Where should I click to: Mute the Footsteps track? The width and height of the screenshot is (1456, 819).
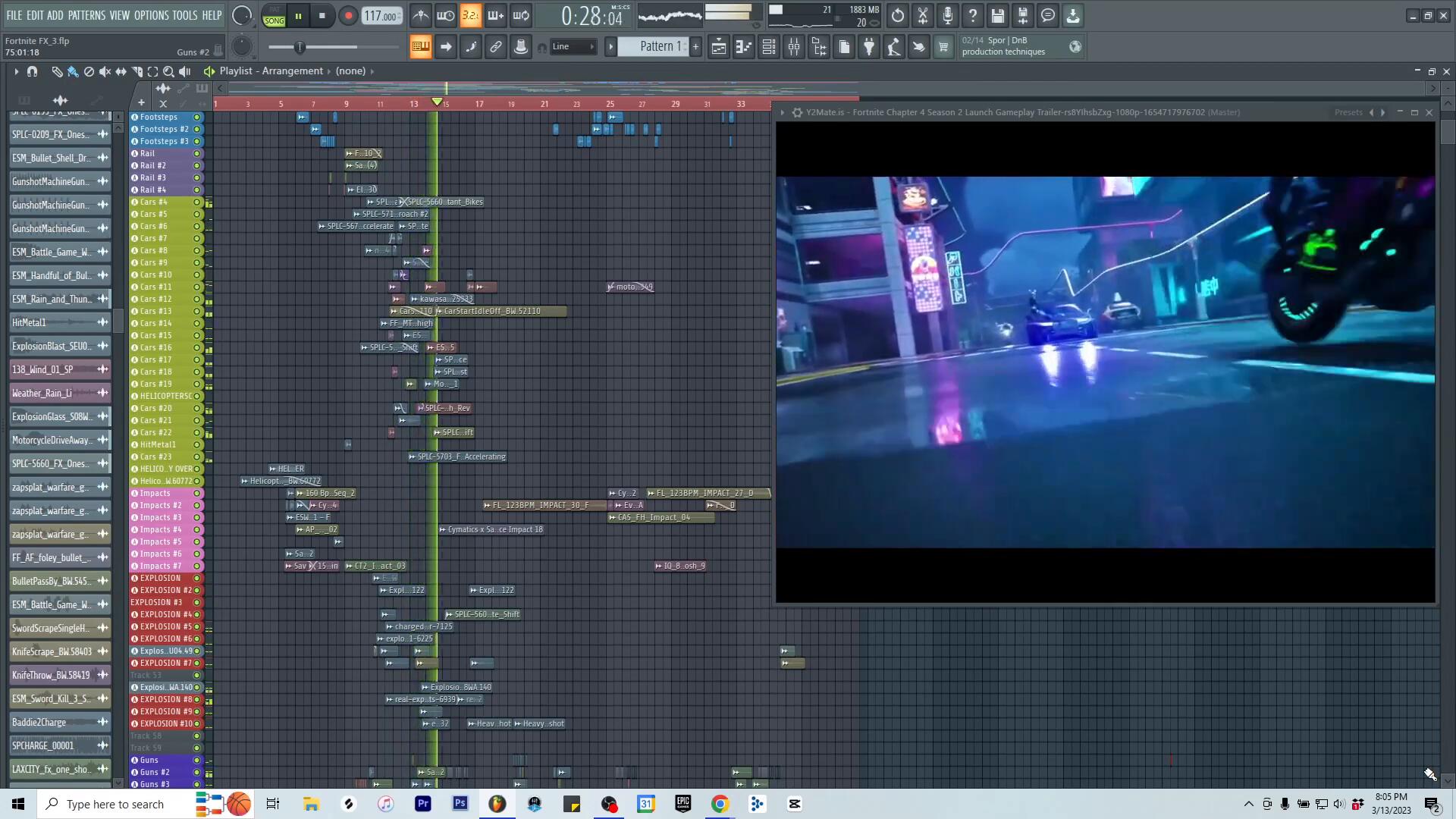pos(197,118)
